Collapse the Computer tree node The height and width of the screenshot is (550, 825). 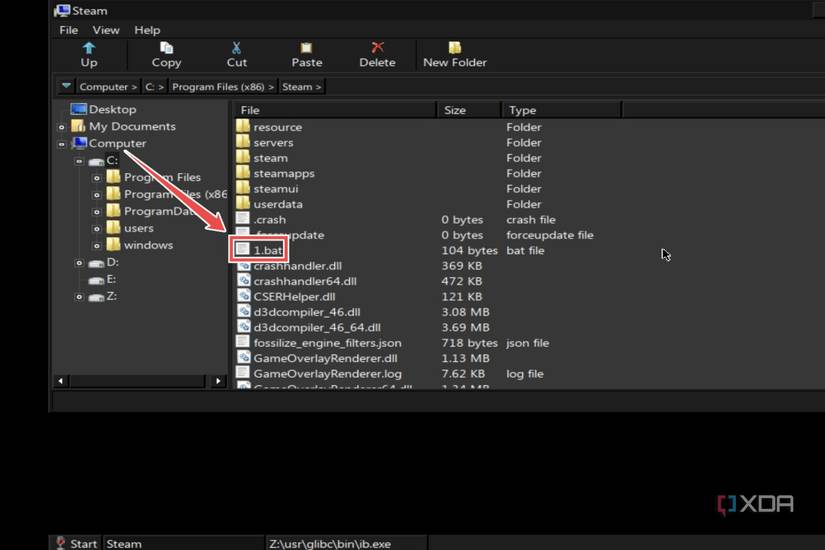point(62,144)
